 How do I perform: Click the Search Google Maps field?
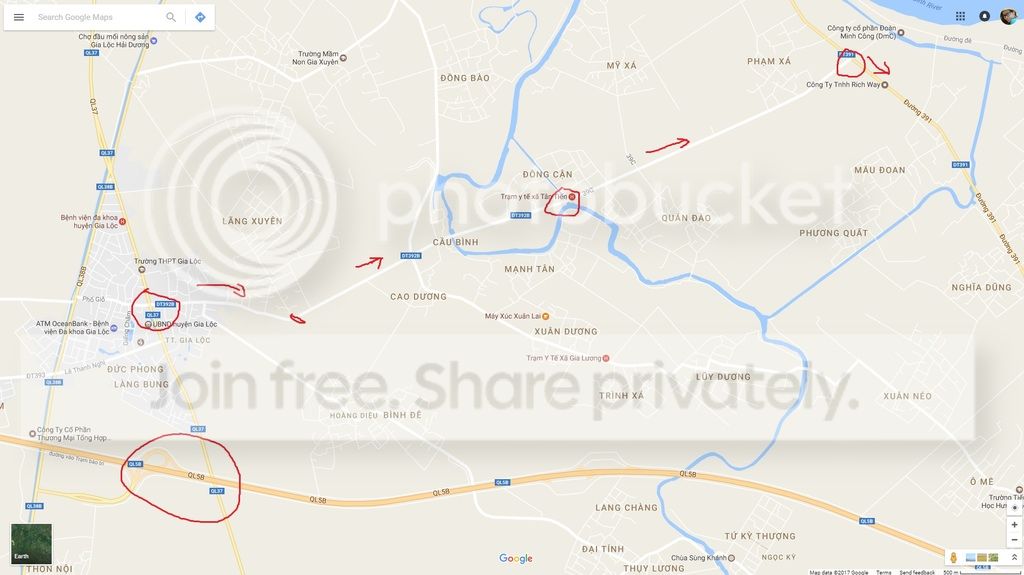98,17
